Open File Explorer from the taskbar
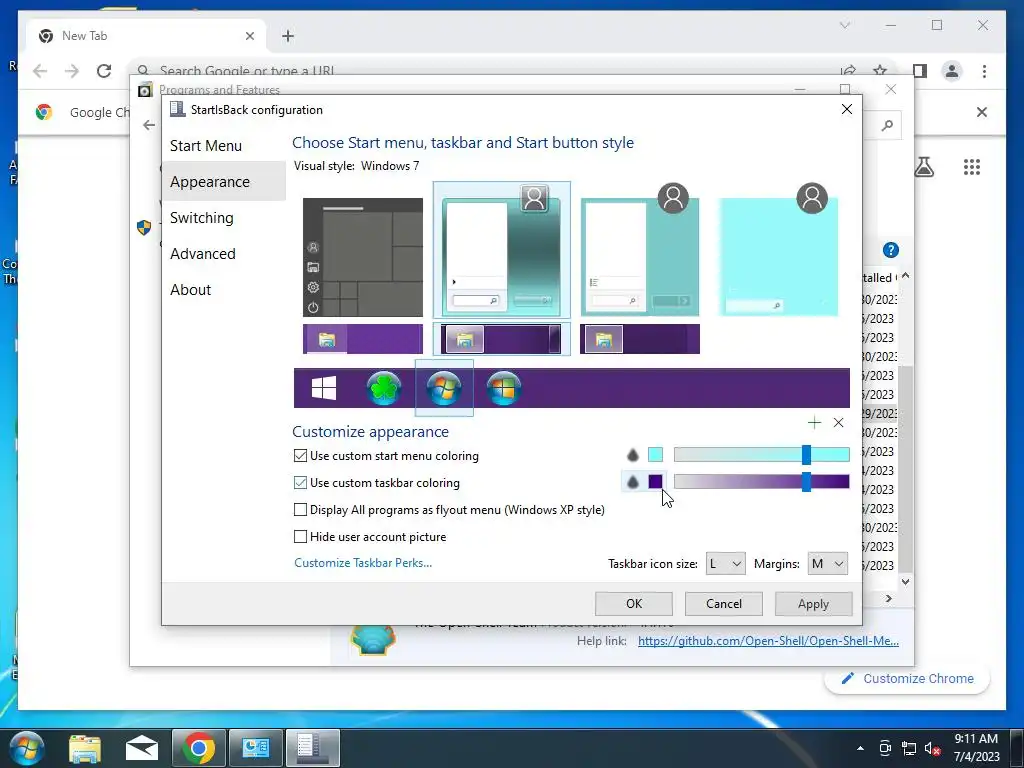Screen dimensions: 1024x768 (x=85, y=748)
